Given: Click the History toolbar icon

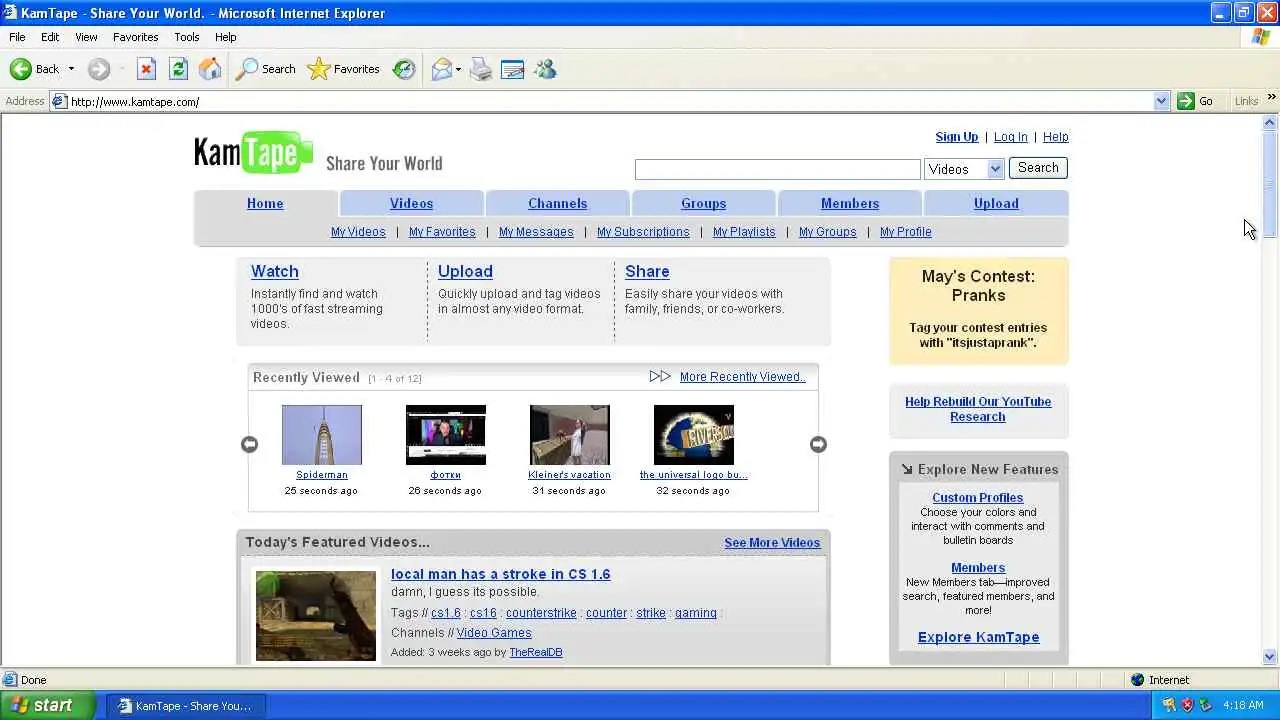Looking at the screenshot, I should 404,69.
